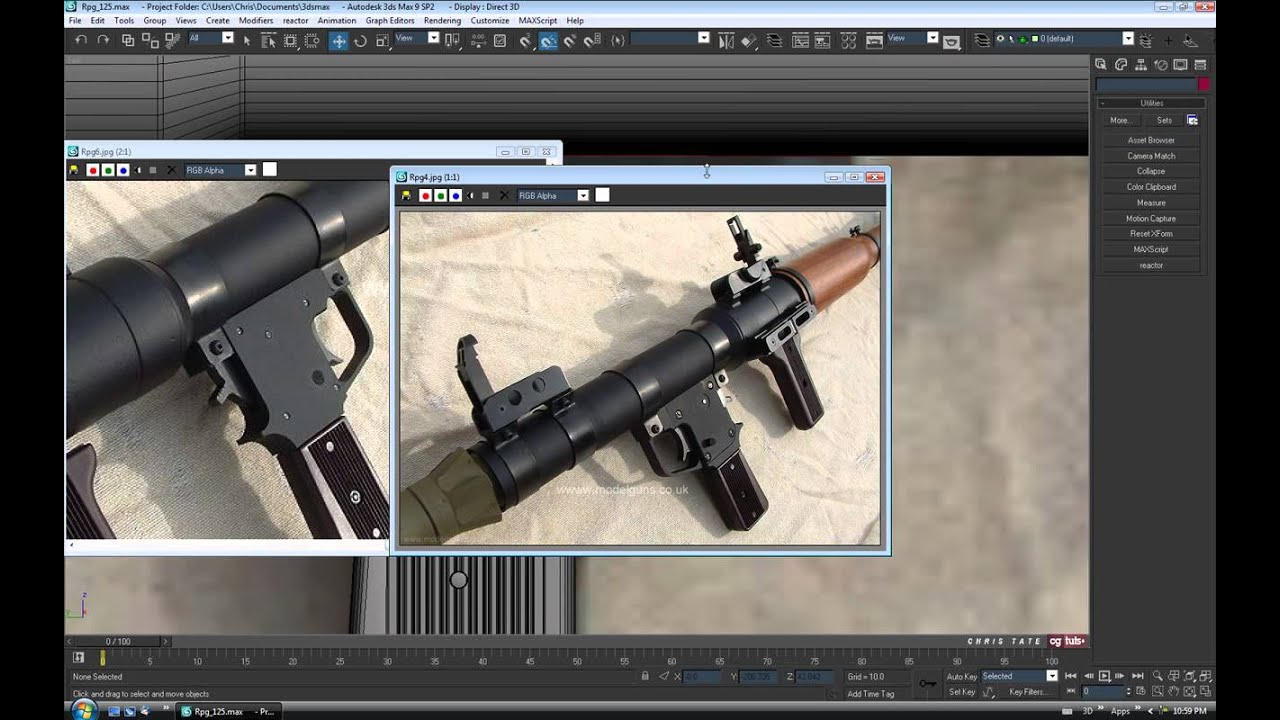Click the Reset XForm button
Image resolution: width=1280 pixels, height=720 pixels.
(x=1151, y=234)
